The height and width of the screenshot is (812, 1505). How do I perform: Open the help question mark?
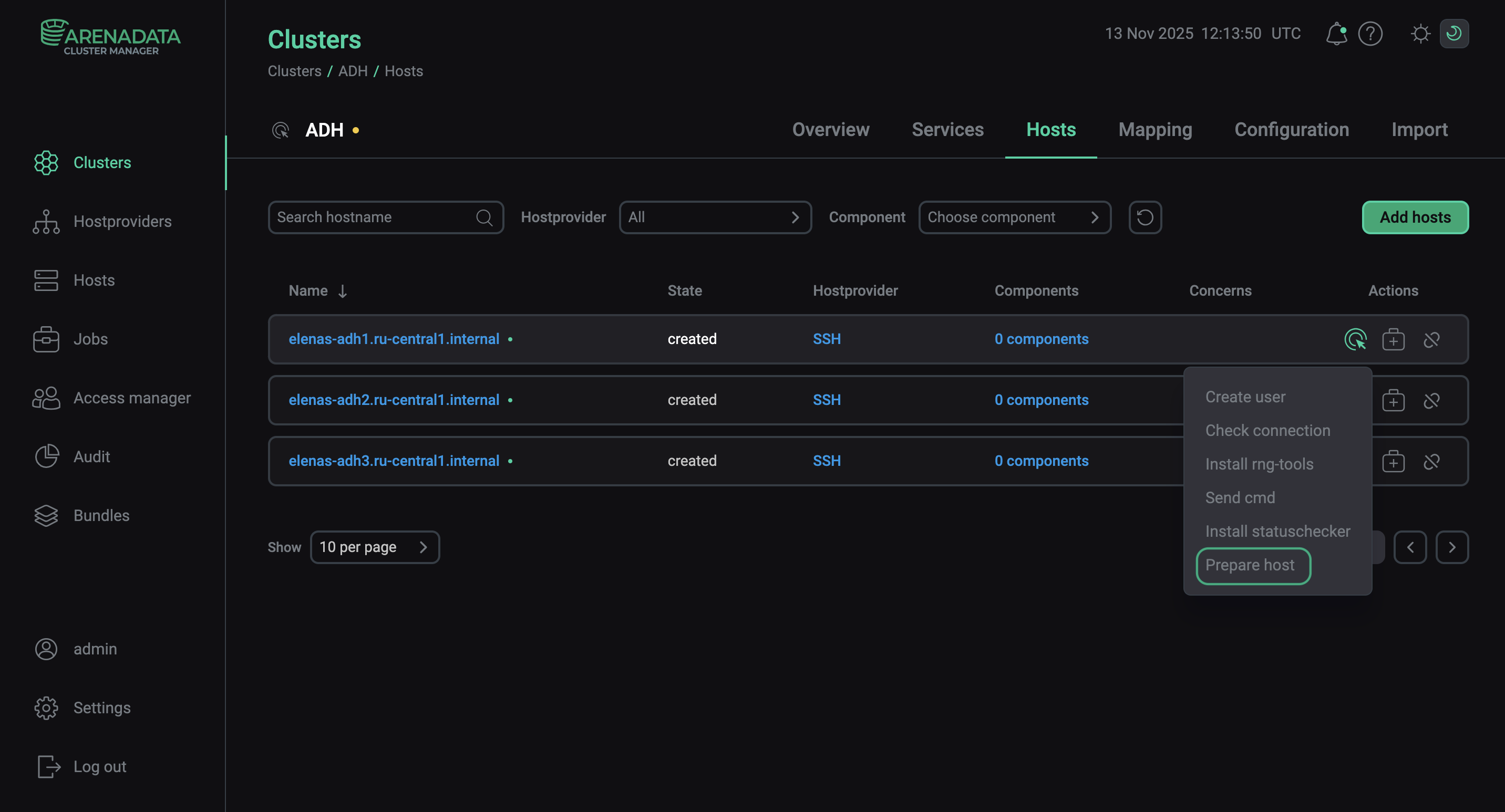coord(1370,33)
